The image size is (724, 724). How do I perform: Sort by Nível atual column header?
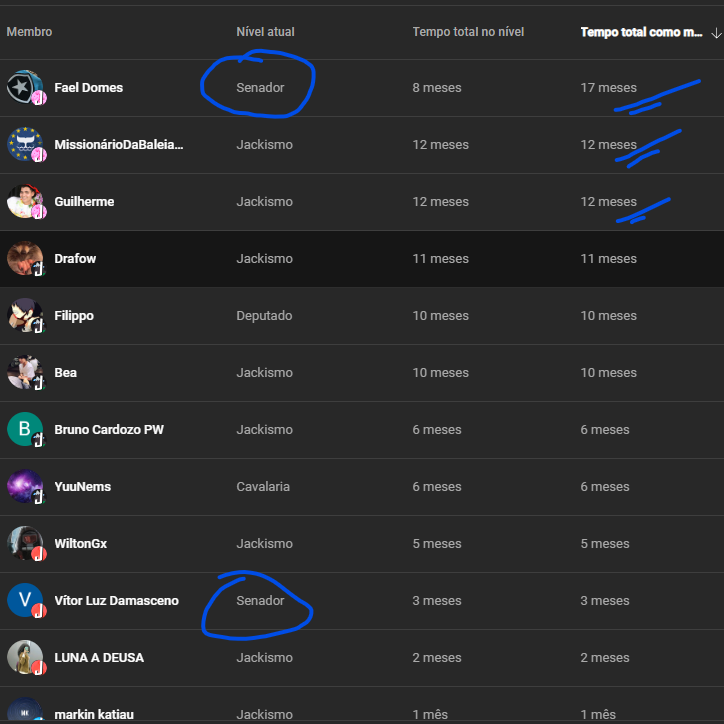point(265,32)
